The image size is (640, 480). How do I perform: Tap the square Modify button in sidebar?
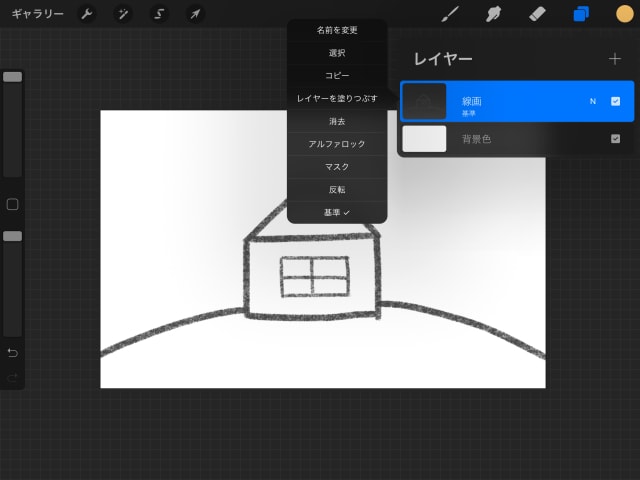[x=13, y=204]
